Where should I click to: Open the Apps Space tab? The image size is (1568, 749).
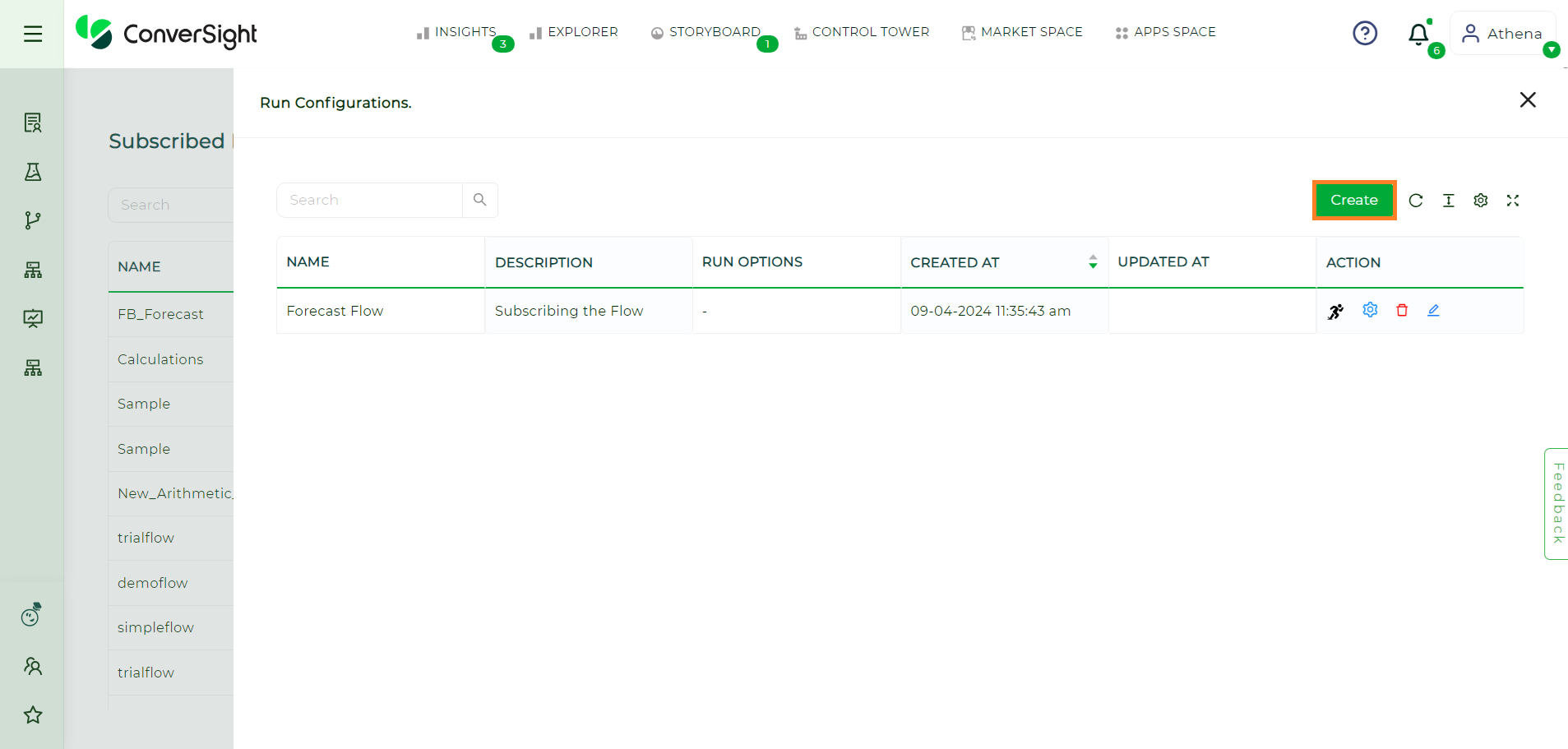tap(1165, 32)
